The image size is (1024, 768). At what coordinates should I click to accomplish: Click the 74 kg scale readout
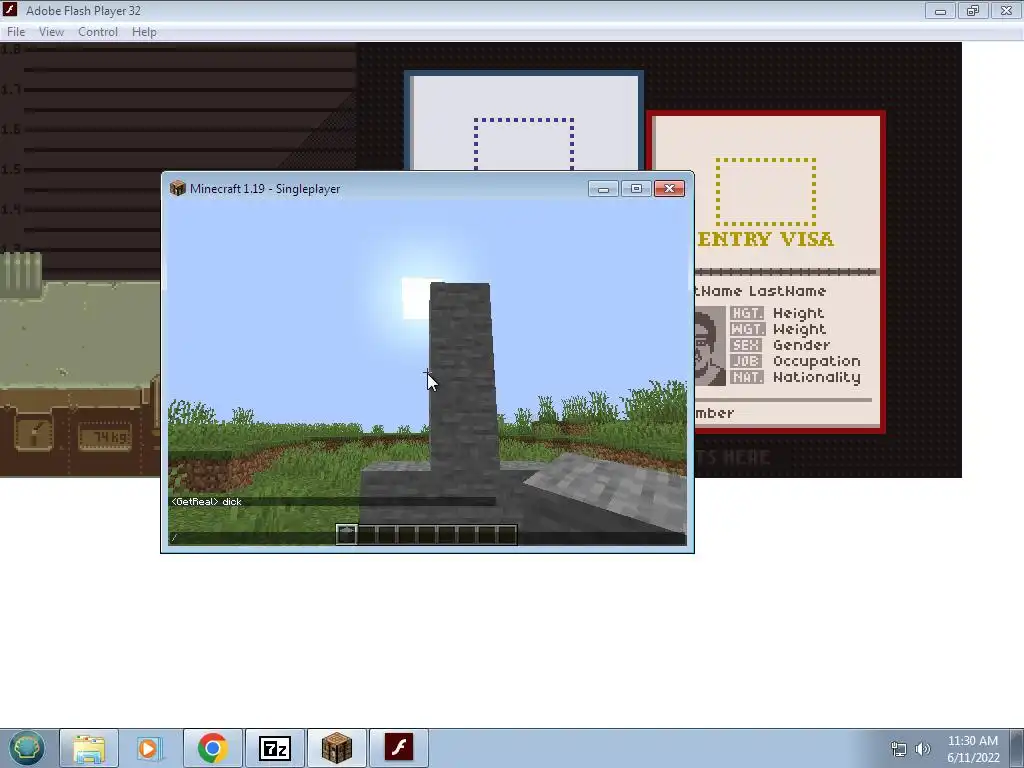104,437
